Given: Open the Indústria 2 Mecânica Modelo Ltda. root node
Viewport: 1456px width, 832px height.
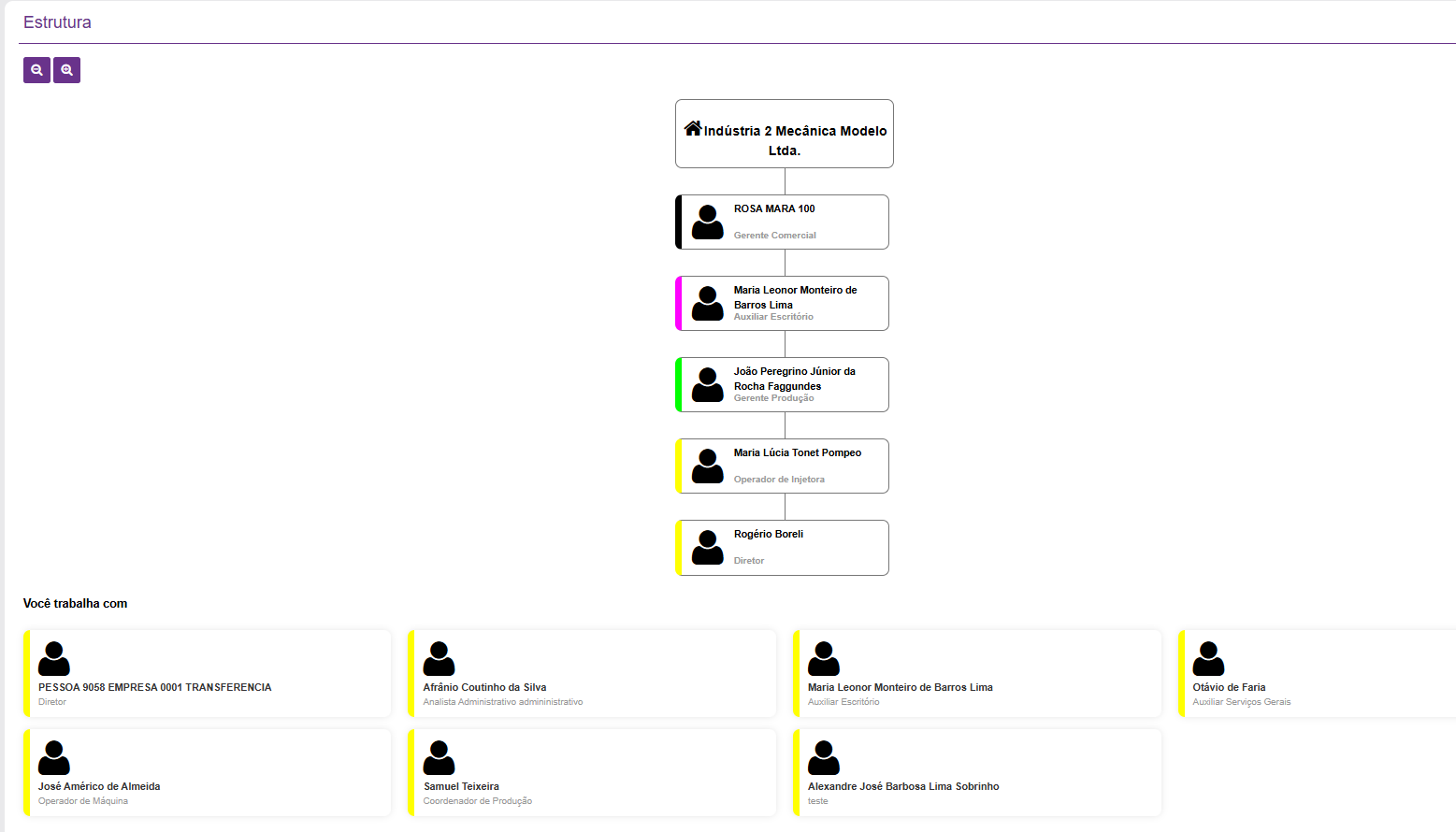Looking at the screenshot, I should coord(785,135).
